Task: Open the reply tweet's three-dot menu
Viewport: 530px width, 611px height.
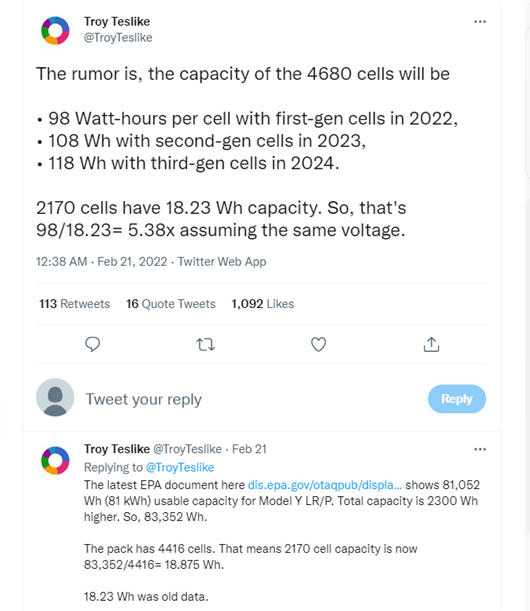Action: [480, 449]
